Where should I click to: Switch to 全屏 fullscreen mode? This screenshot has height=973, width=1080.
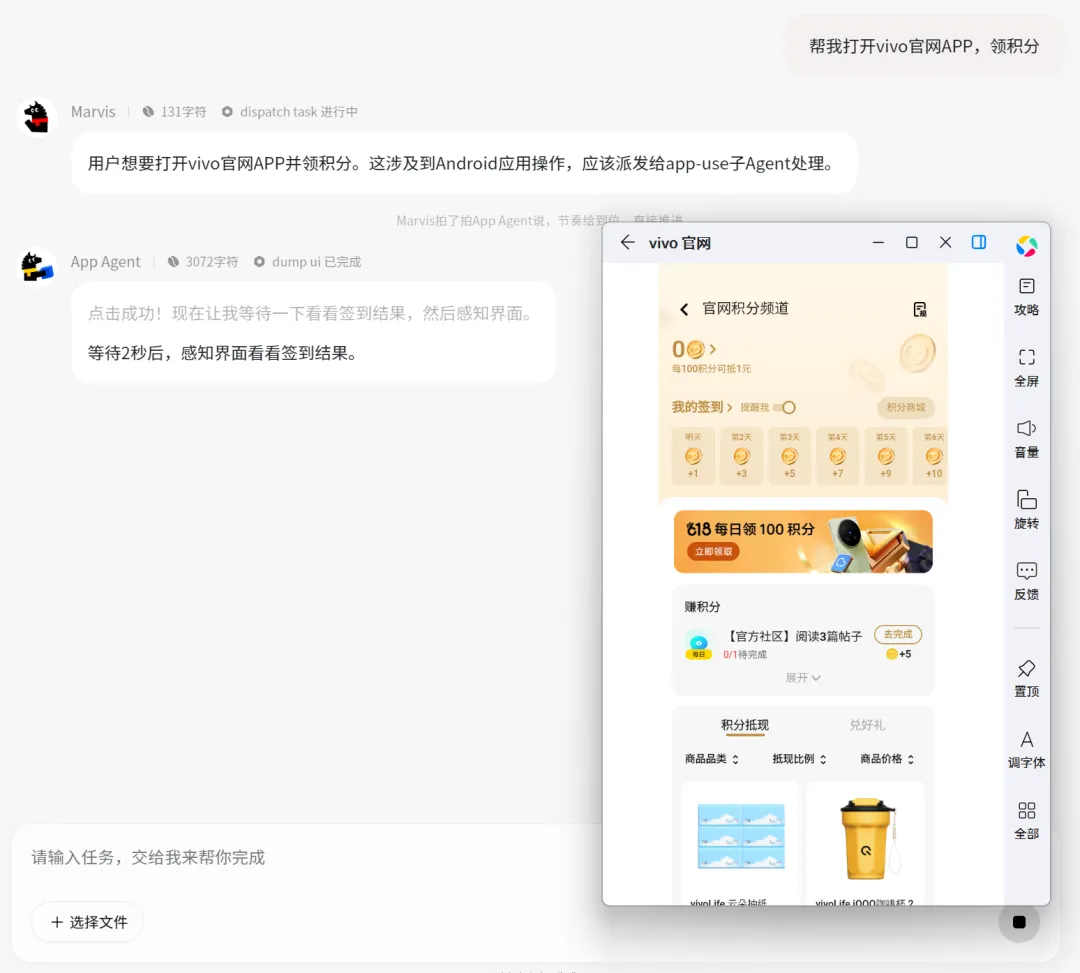(x=1026, y=368)
